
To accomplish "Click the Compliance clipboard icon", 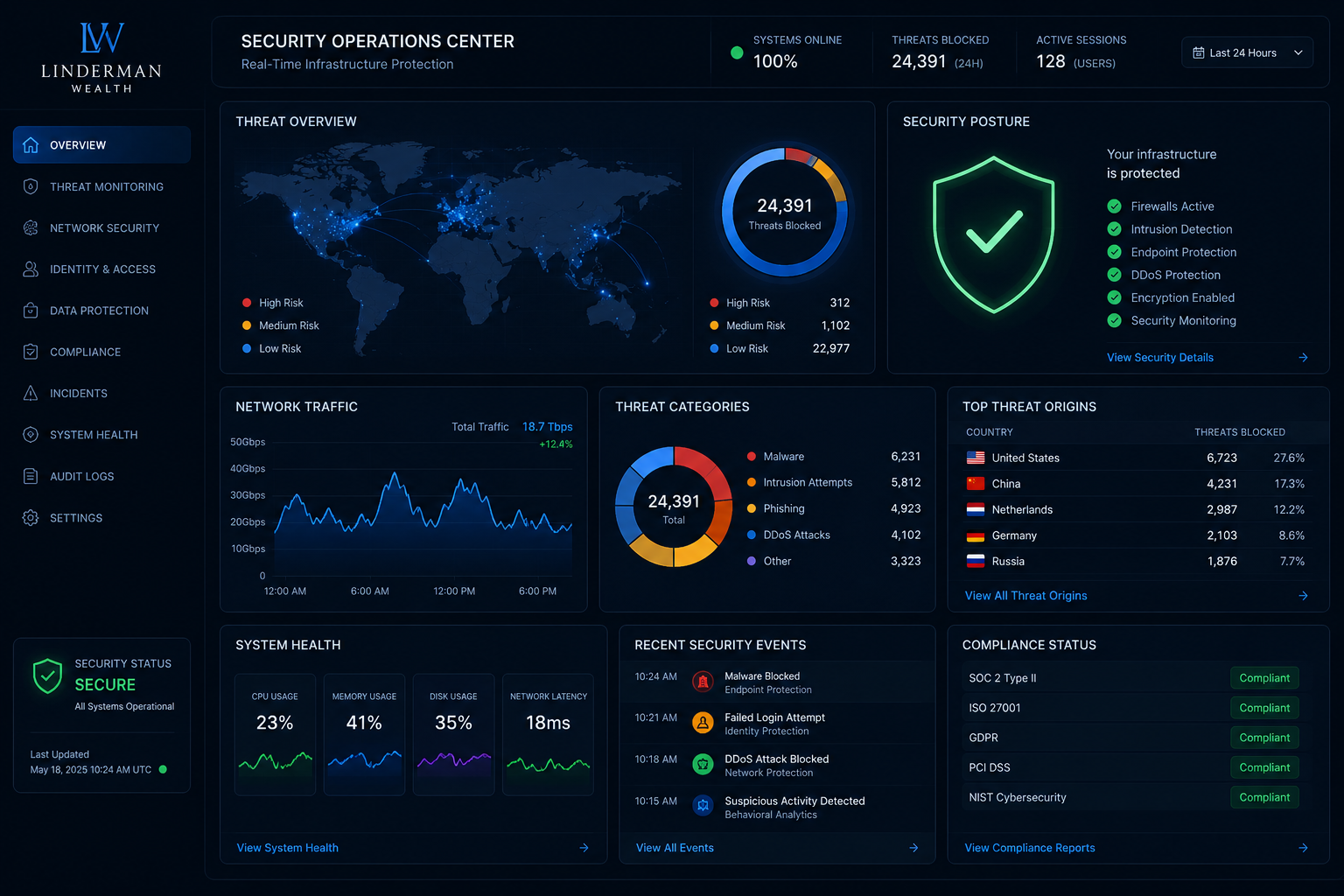I will tap(31, 352).
